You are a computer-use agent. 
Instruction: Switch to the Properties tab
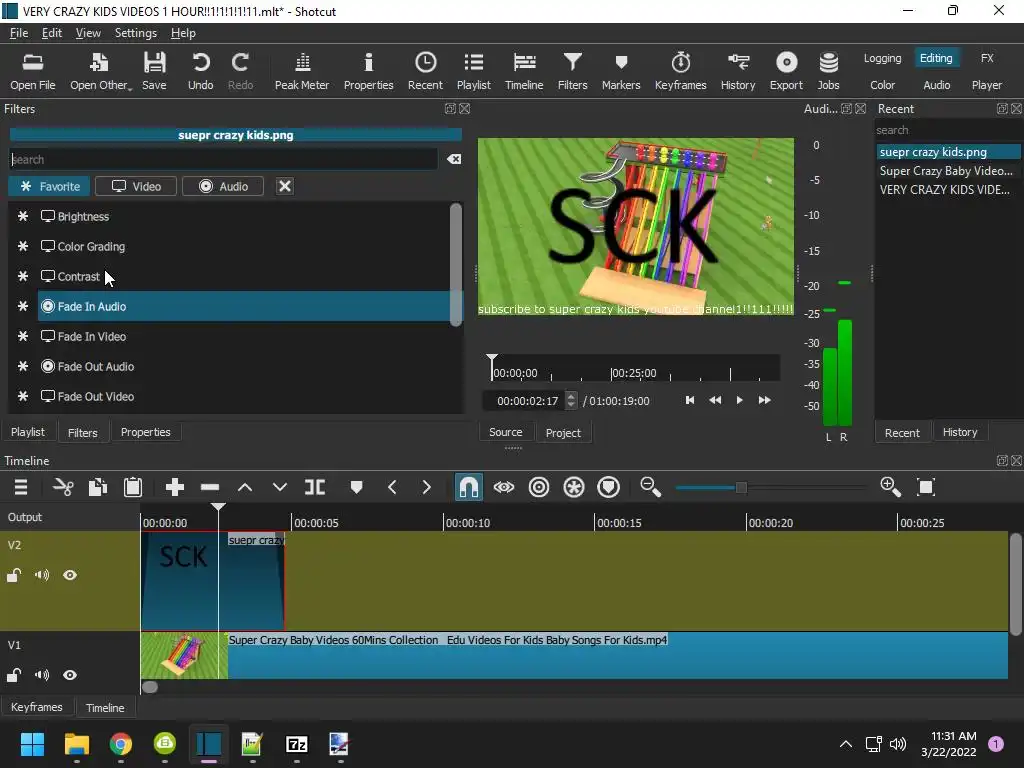coord(145,432)
